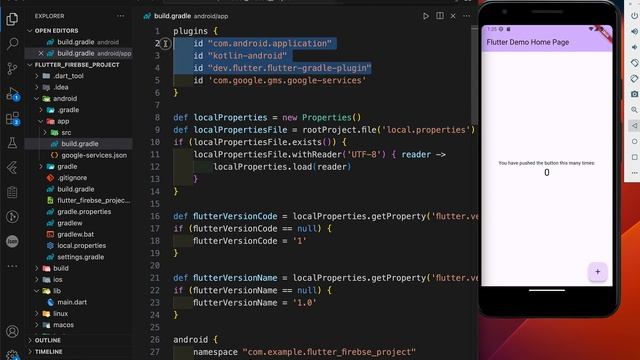Image resolution: width=640 pixels, height=360 pixels.
Task: Open the Run and Debug view
Action: point(12,94)
